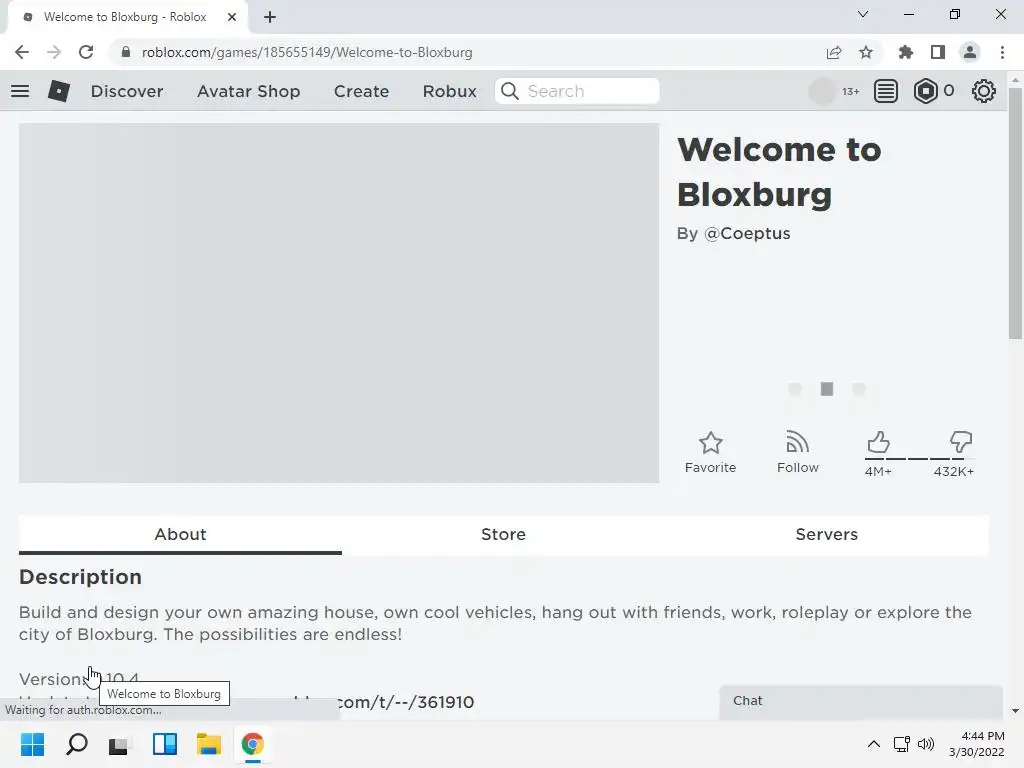Viewport: 1024px width, 768px height.
Task: Toggle Chrome side panel icon
Action: point(938,52)
